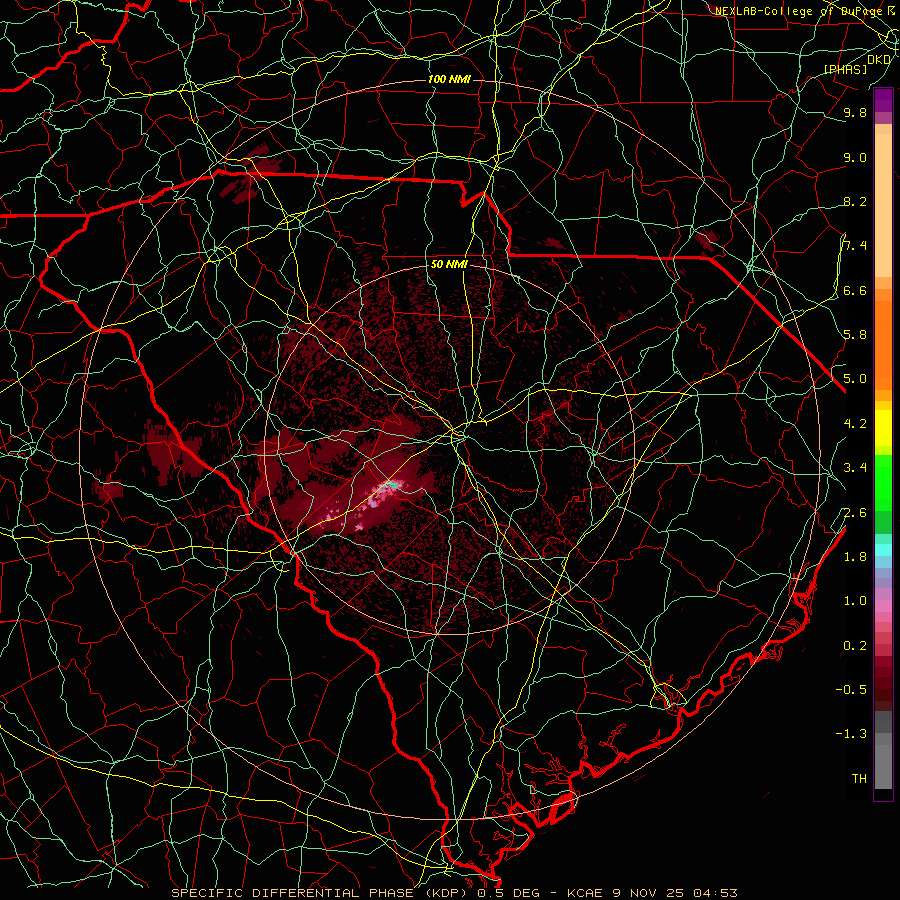Image resolution: width=900 pixels, height=900 pixels.
Task: Pick the pink segment of the color bar
Action: pyautogui.click(x=883, y=606)
